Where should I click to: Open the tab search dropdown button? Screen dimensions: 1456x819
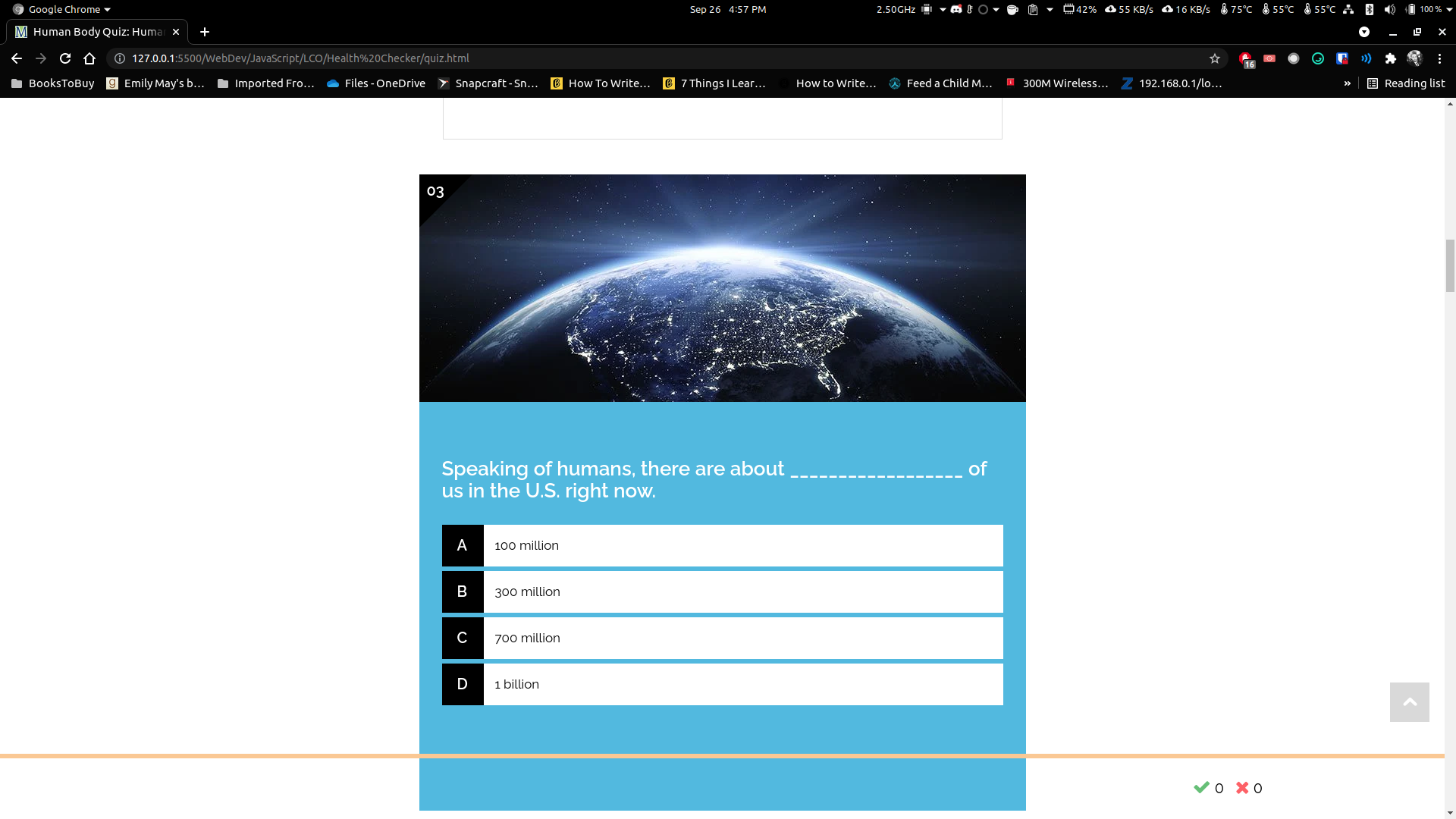(1364, 32)
